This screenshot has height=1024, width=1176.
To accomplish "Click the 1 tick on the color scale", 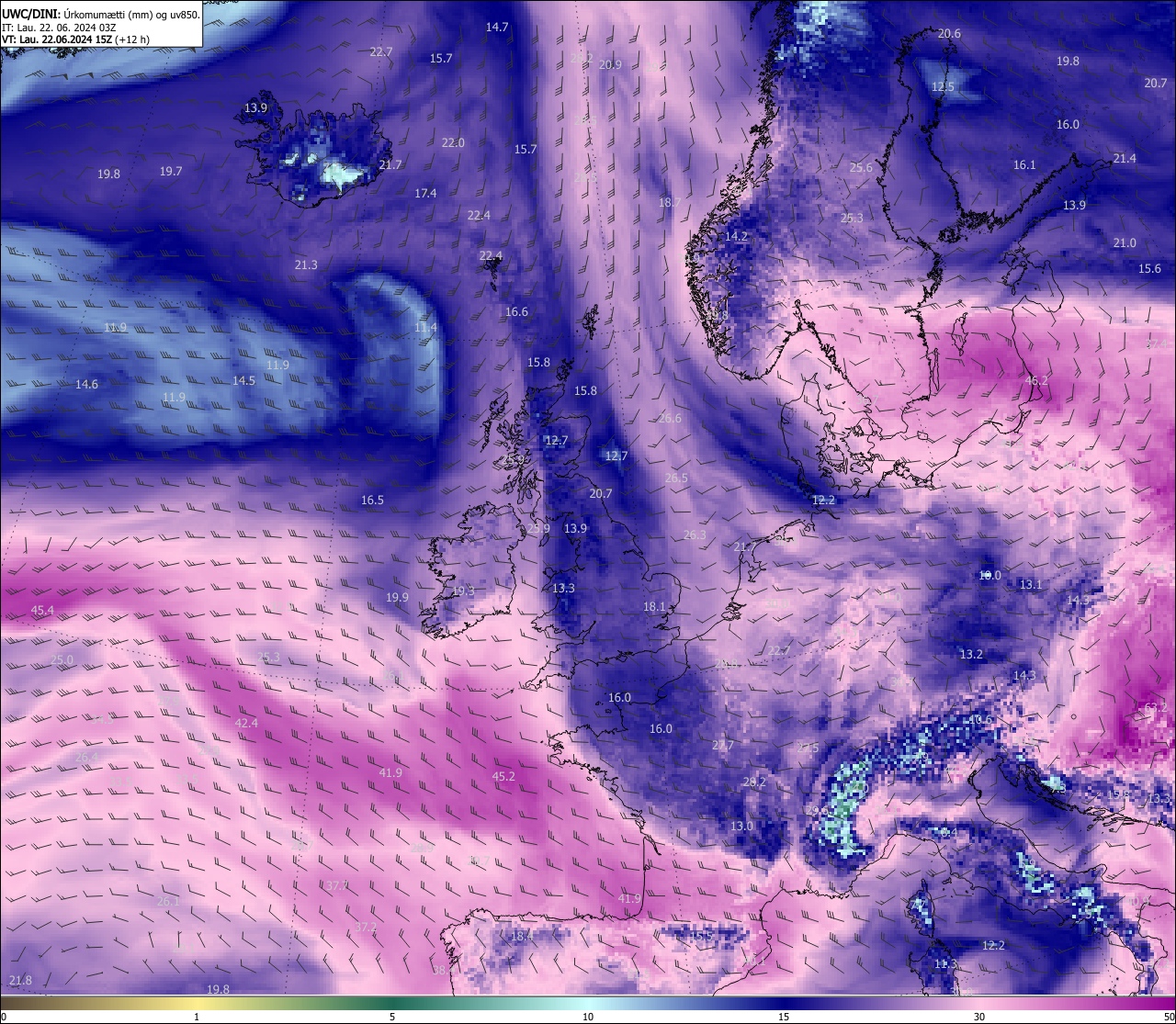I will pyautogui.click(x=197, y=1017).
